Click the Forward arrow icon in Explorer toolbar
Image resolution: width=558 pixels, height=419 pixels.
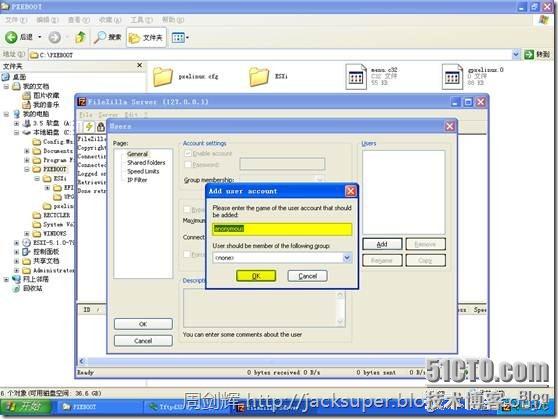coord(54,37)
